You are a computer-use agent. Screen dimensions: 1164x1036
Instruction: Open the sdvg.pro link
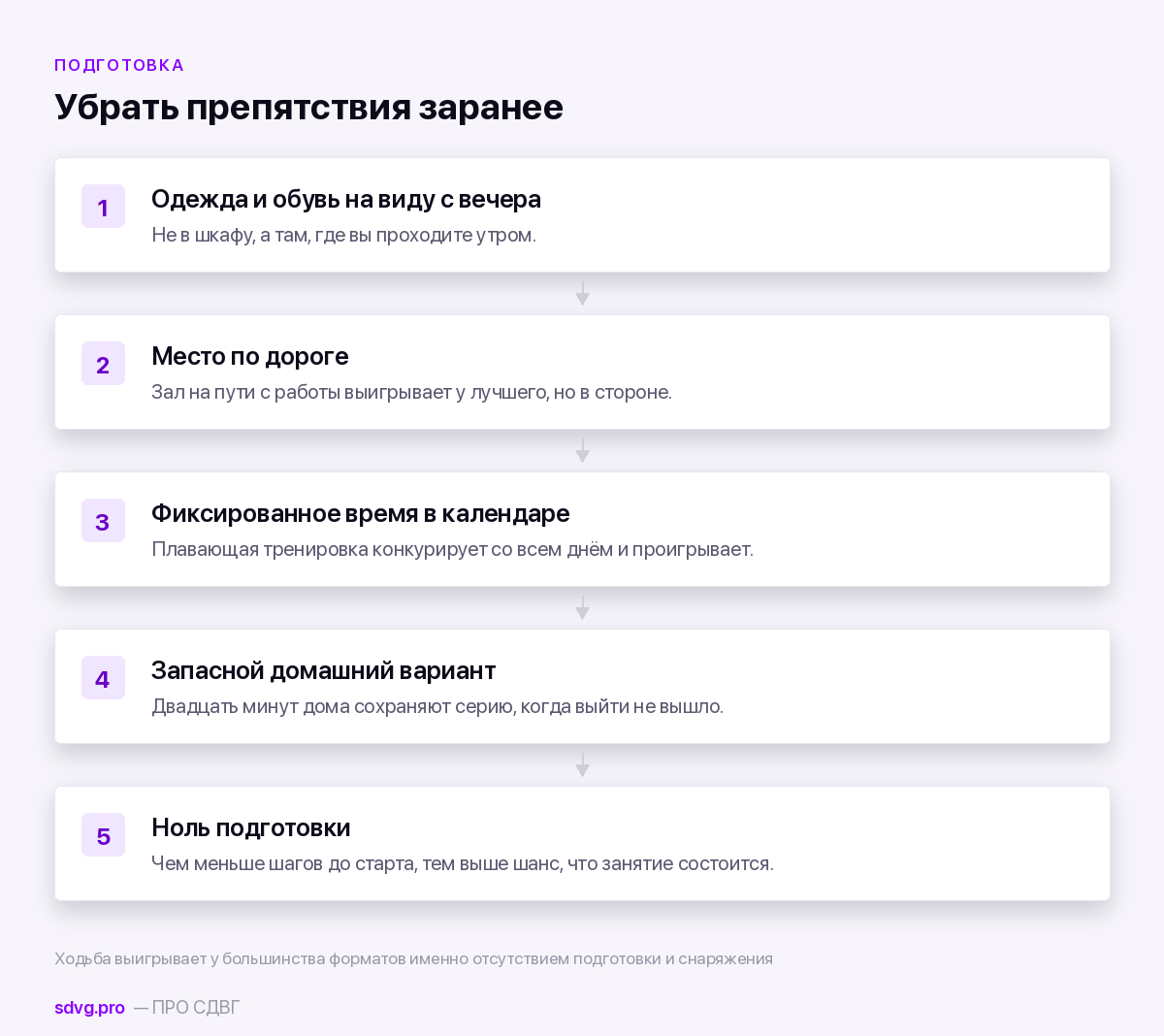tap(89, 1007)
